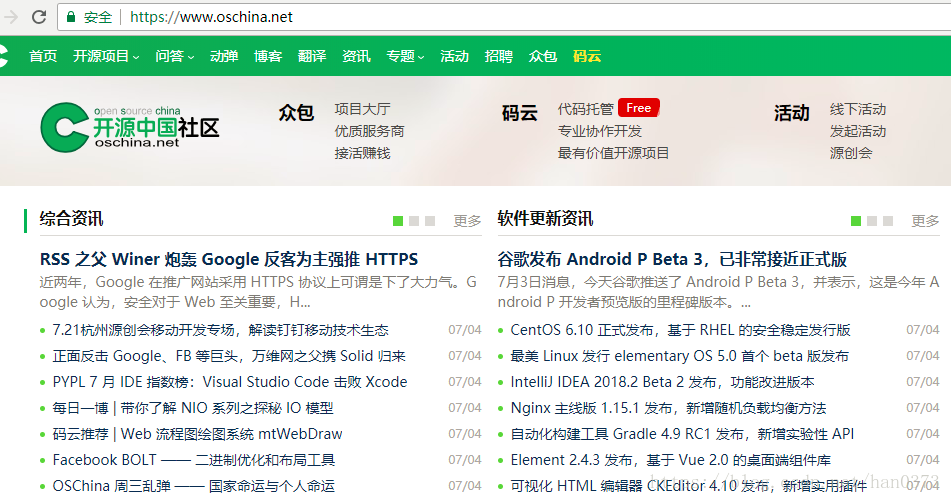
Task: Open the 最有价值开源项目 link
Action: 613,153
